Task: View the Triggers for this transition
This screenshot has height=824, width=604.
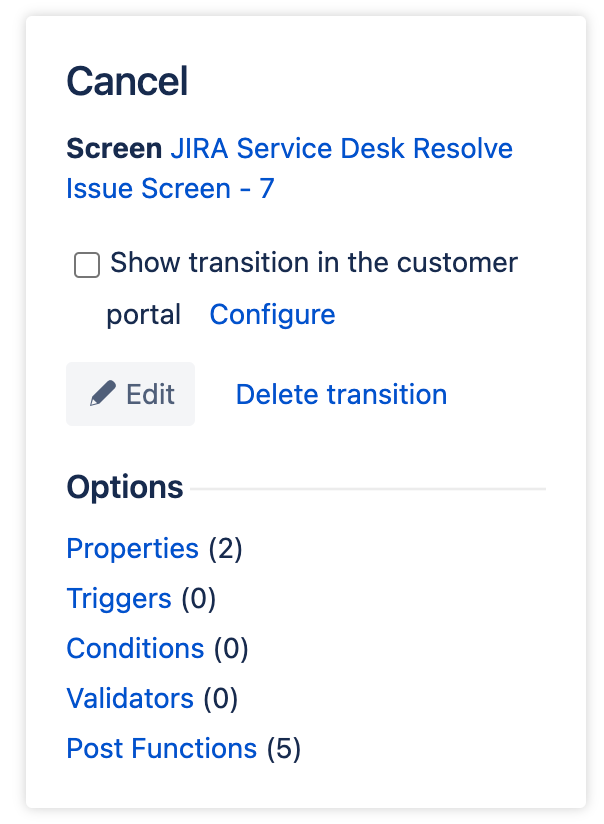Action: pos(119,598)
